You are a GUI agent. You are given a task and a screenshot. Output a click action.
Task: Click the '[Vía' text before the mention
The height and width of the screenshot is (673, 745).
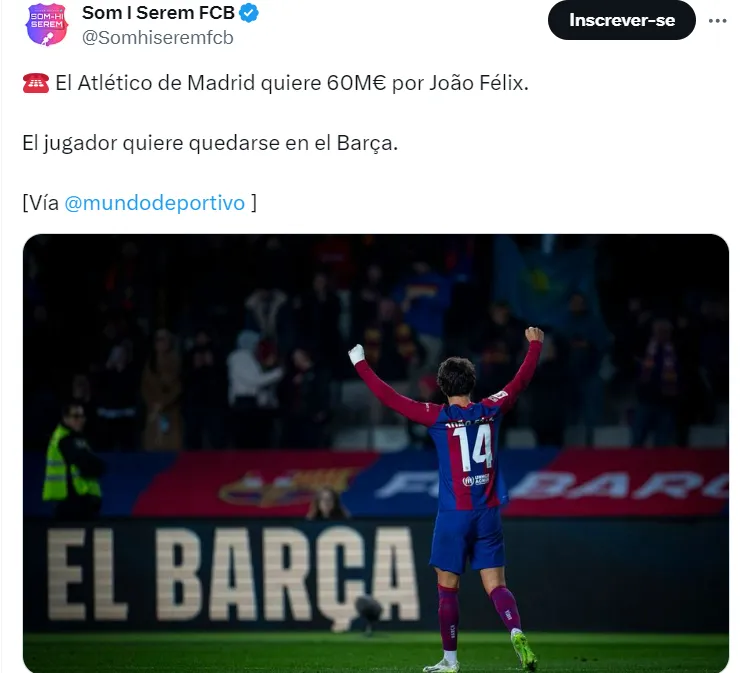pos(41,203)
